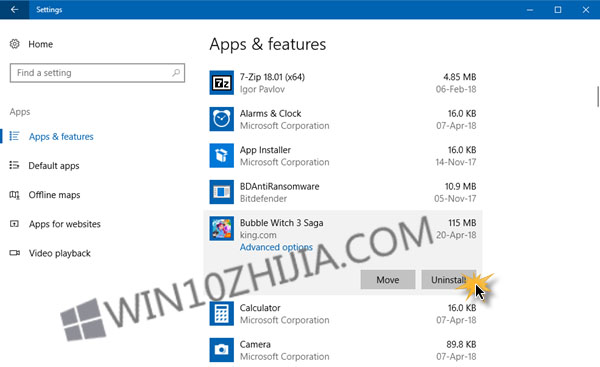The height and width of the screenshot is (367, 600).
Task: Open Video playback settings
Action: (60, 253)
